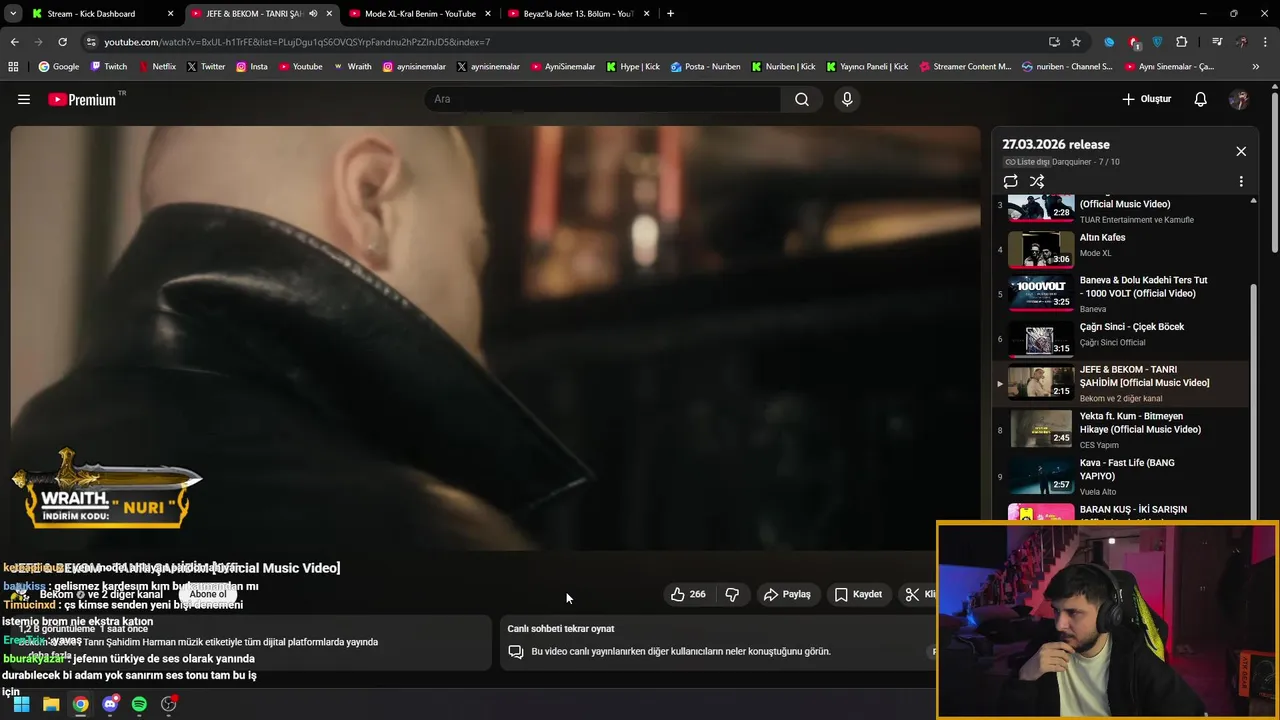The height and width of the screenshot is (720, 1280).
Task: Play Altın Kafes thumbnail in playlist
Action: [x=1041, y=249]
